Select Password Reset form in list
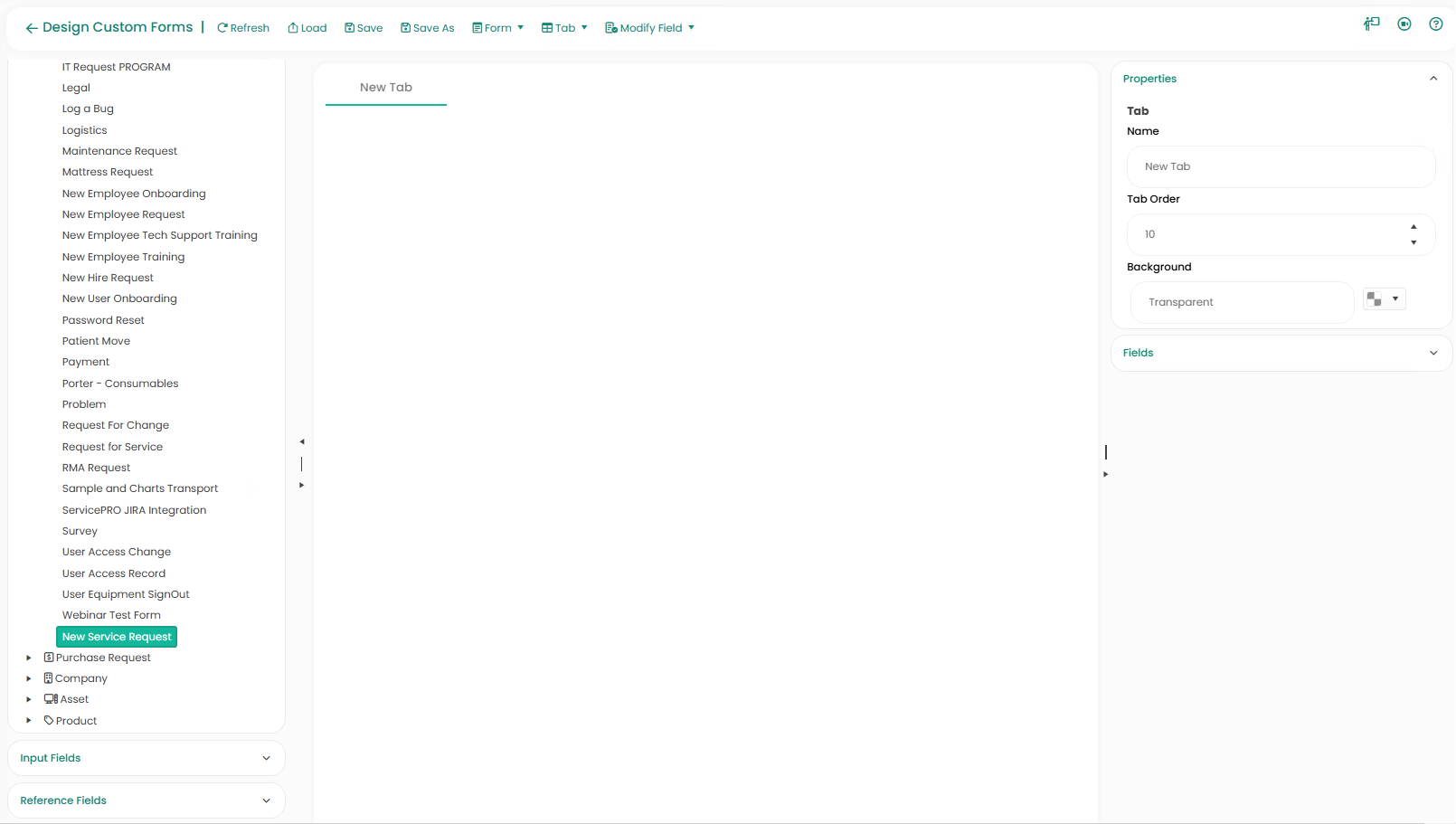Image resolution: width=1456 pixels, height=824 pixels. (x=103, y=320)
